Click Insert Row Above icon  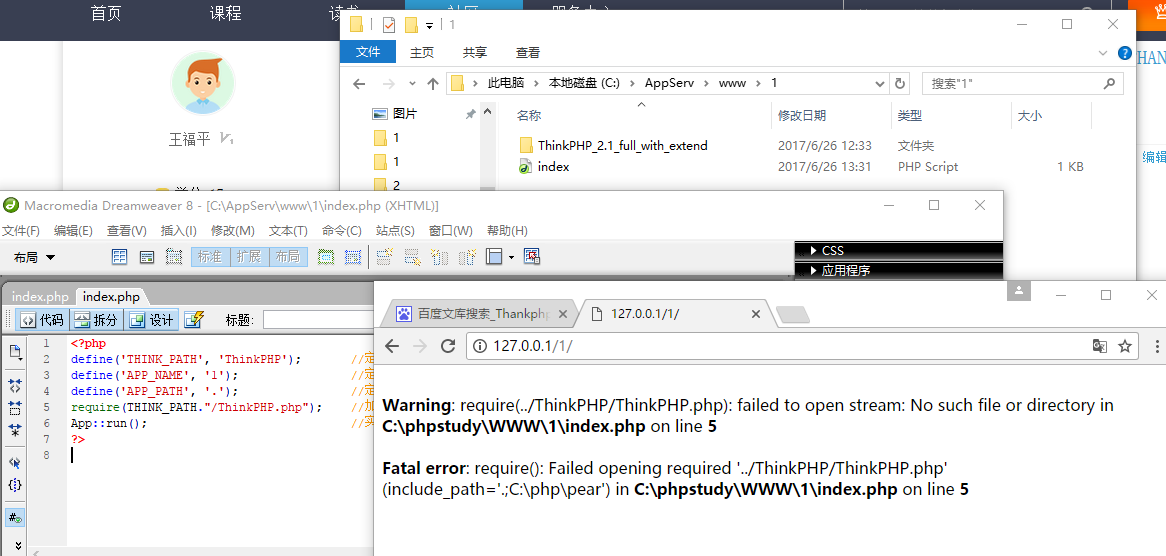pos(384,257)
